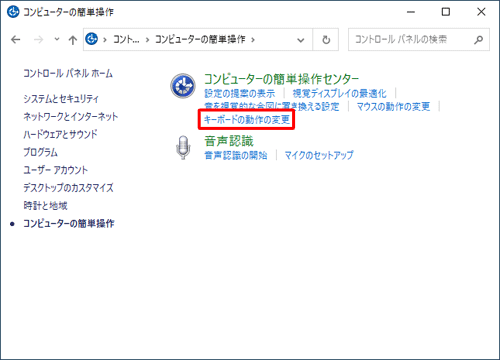Screen dimensions: 500x360
Task: Click the Ease of Access Center icon
Action: (183, 86)
